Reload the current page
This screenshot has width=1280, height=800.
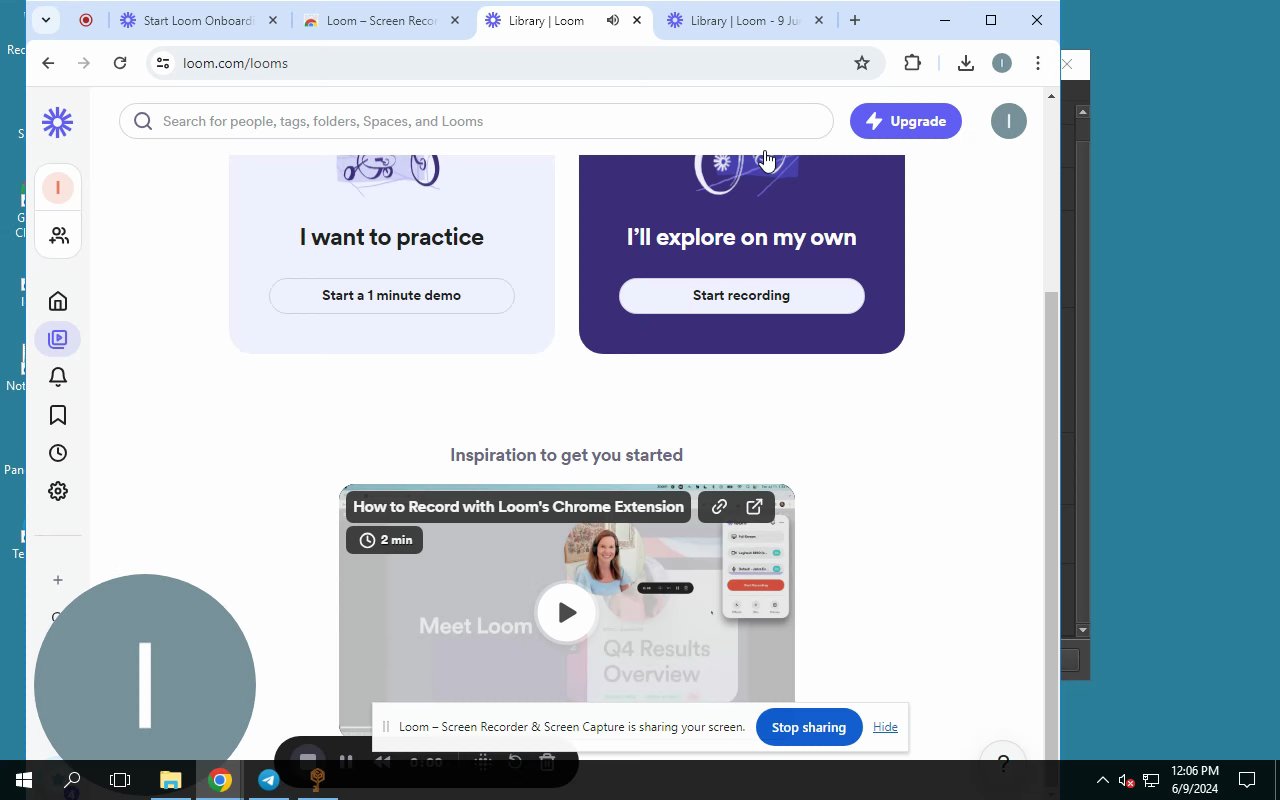tap(120, 63)
